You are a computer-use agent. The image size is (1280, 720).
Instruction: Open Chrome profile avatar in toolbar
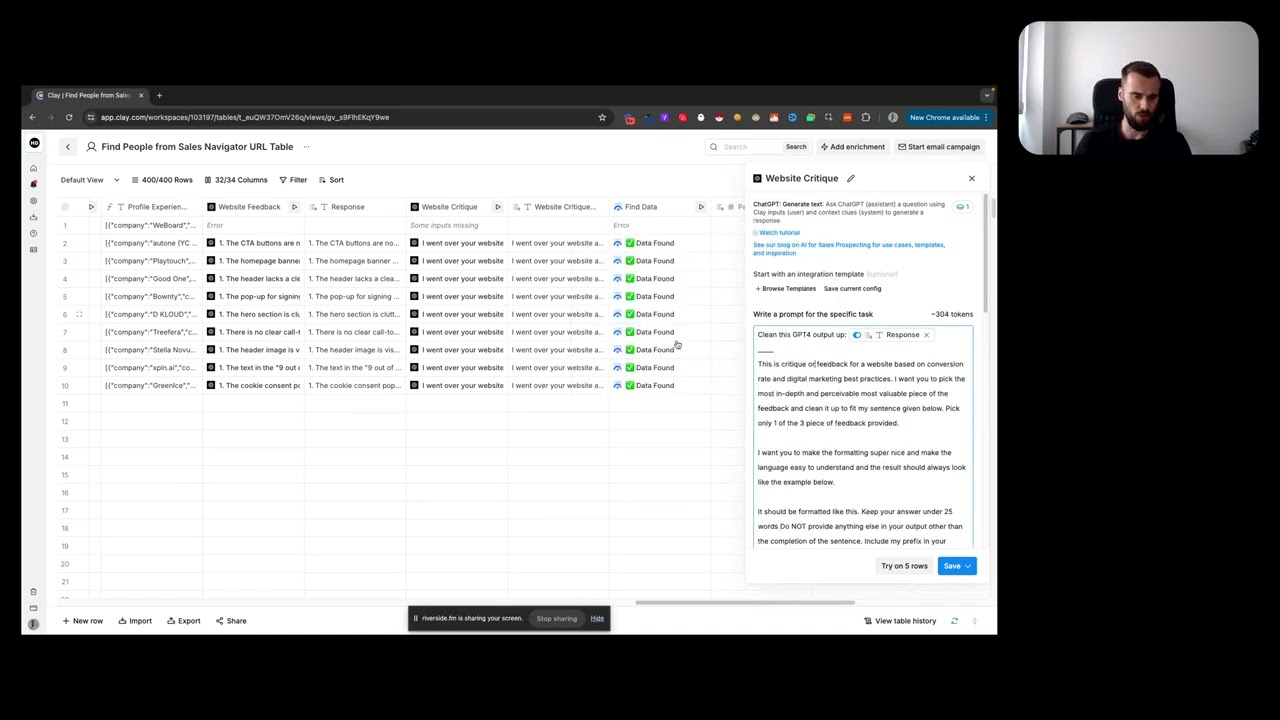coord(893,117)
